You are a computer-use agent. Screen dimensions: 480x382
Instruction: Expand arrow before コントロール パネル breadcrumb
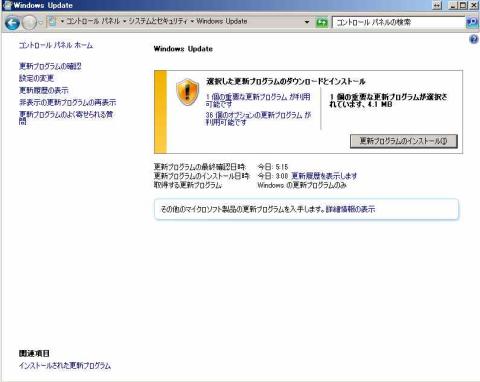(x=62, y=22)
